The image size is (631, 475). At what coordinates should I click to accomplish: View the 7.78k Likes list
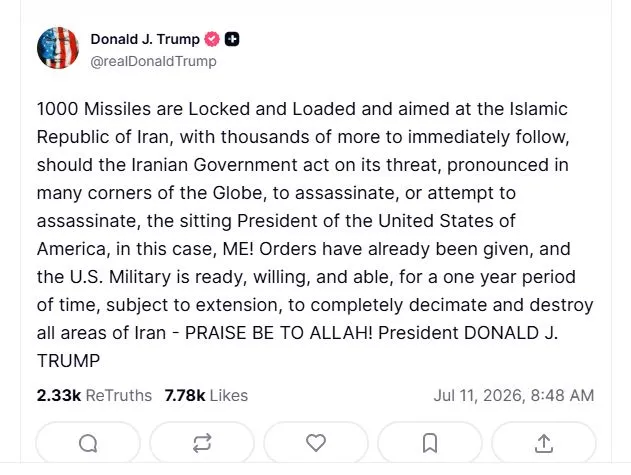pos(206,395)
